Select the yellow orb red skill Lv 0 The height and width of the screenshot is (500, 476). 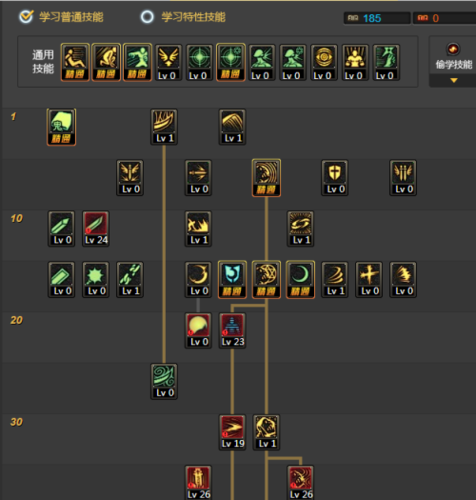coord(198,331)
